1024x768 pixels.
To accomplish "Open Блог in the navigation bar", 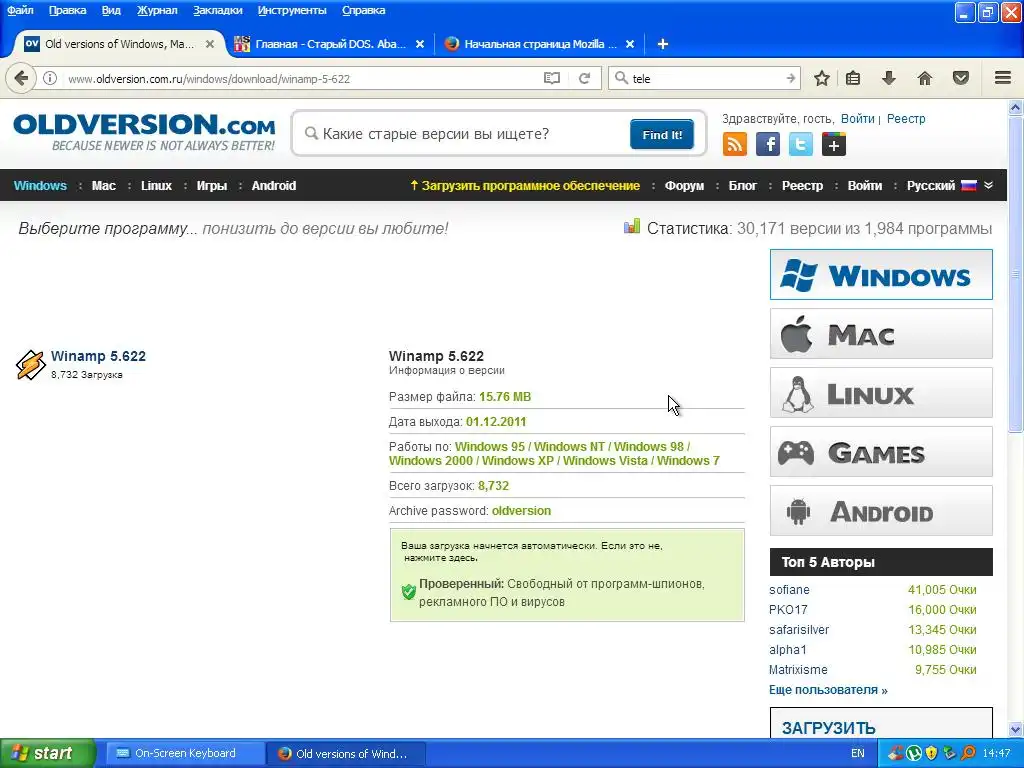I will 743,185.
